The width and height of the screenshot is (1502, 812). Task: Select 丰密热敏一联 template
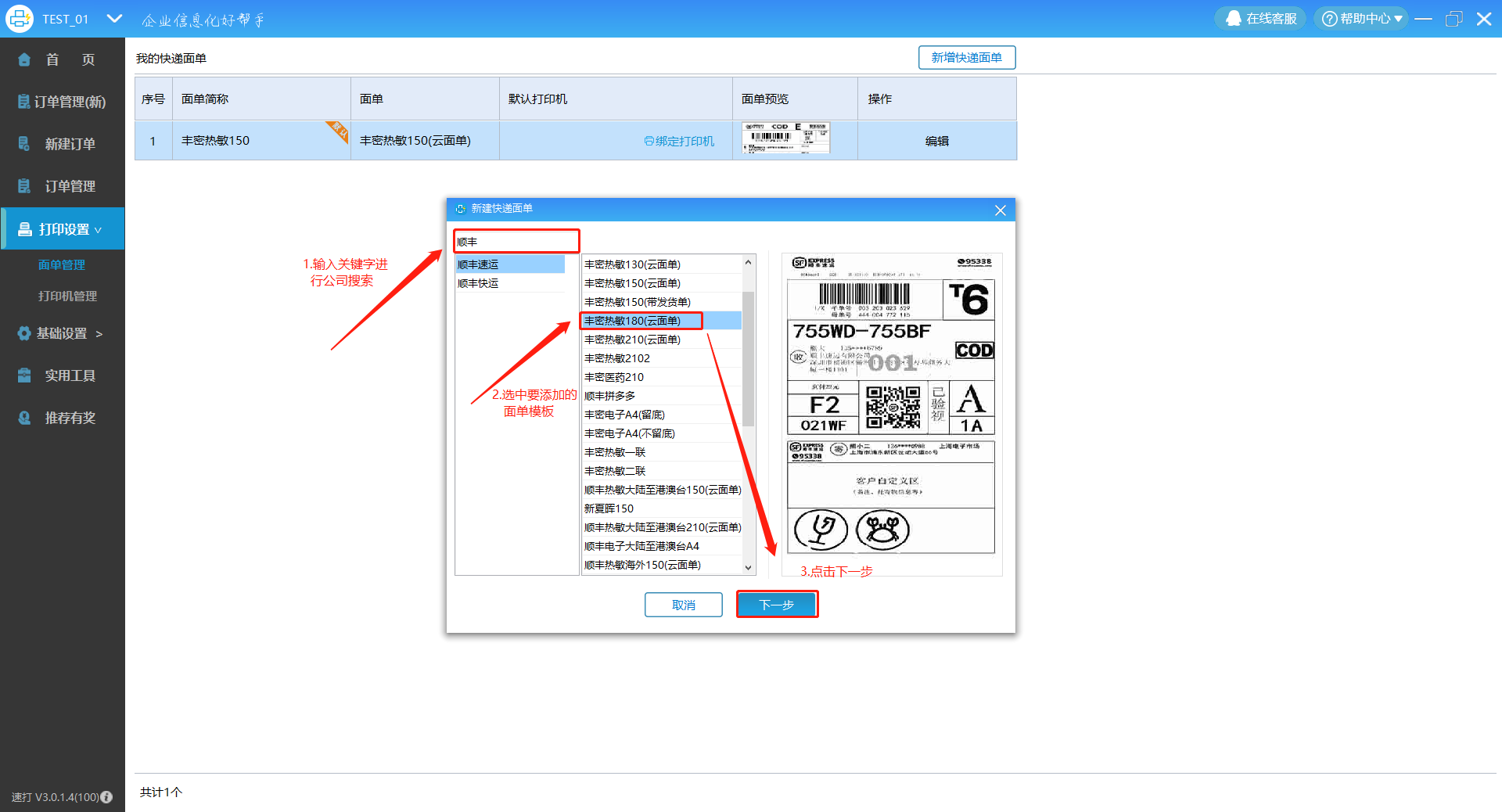[x=662, y=452]
